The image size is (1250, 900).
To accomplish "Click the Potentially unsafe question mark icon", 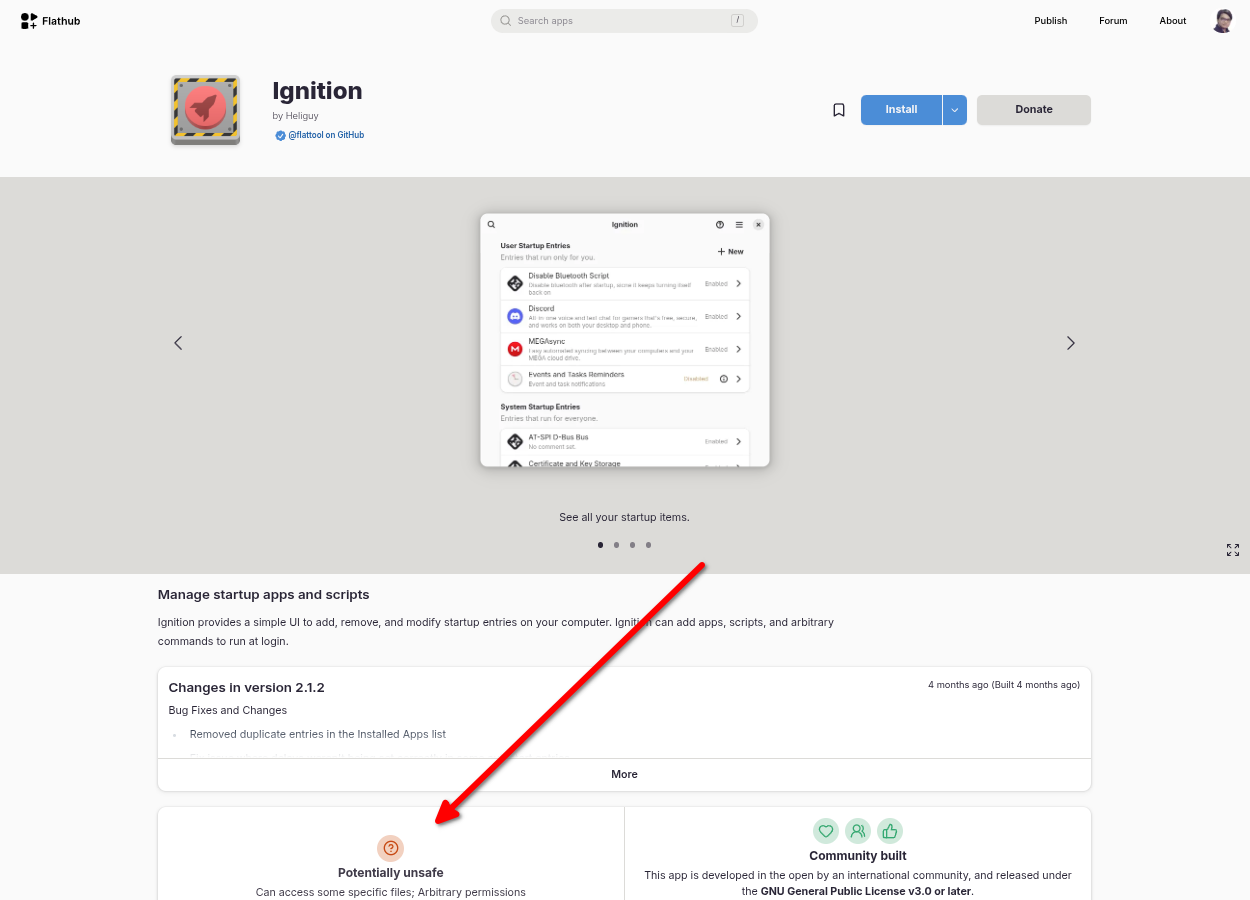I will (x=391, y=848).
